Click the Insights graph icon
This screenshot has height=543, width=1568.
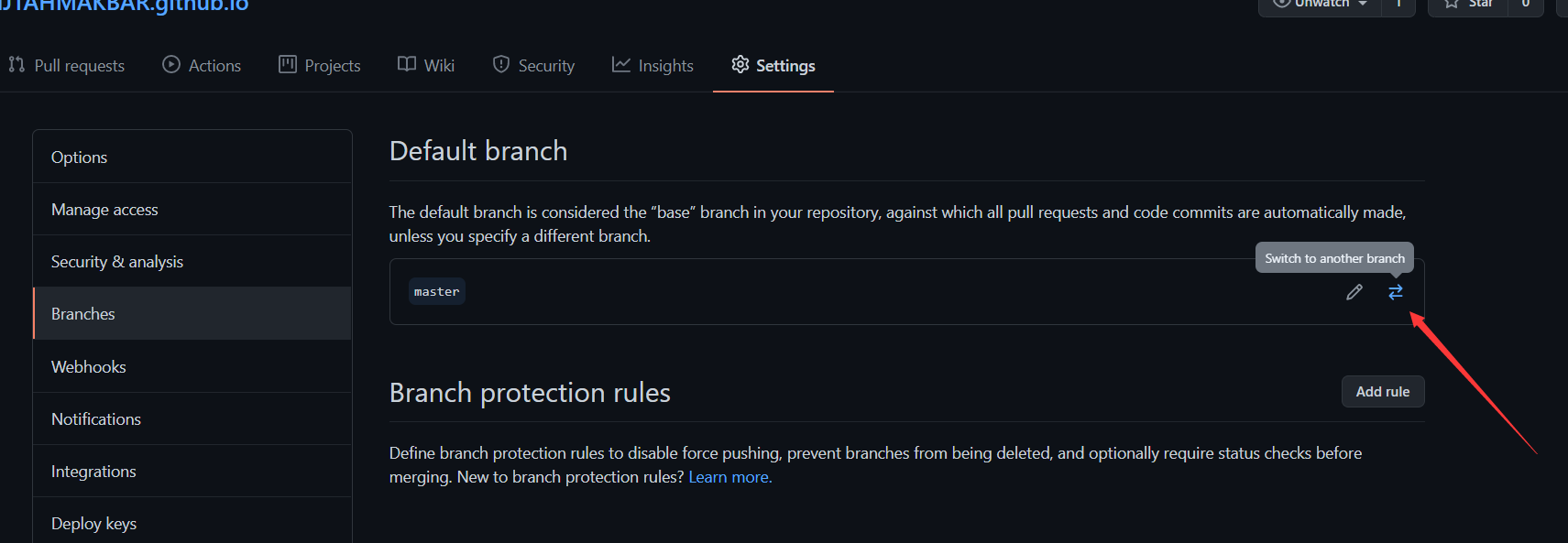pos(621,65)
